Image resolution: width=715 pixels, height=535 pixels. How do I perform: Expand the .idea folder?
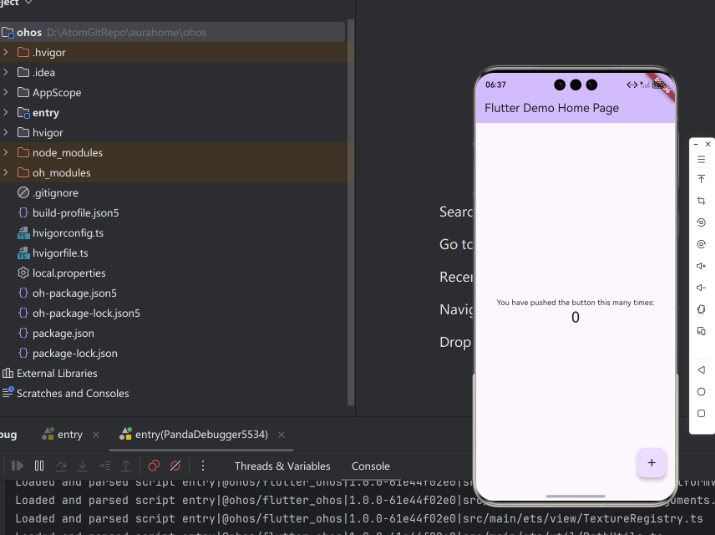pyautogui.click(x=5, y=72)
